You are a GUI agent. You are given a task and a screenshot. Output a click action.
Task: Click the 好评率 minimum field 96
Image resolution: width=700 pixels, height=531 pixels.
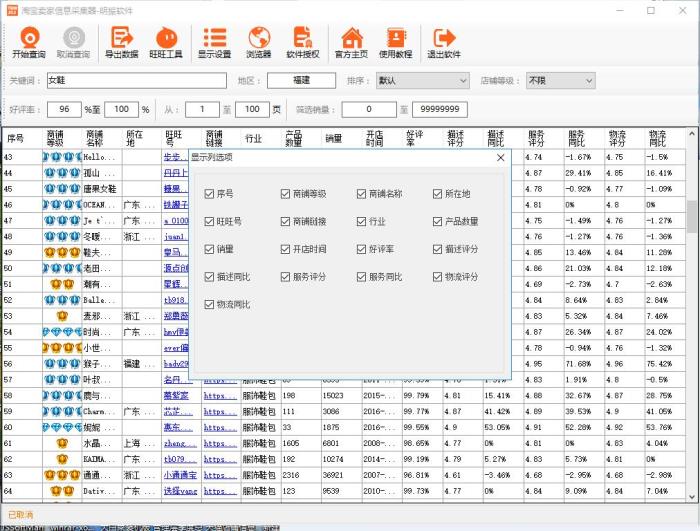point(64,109)
